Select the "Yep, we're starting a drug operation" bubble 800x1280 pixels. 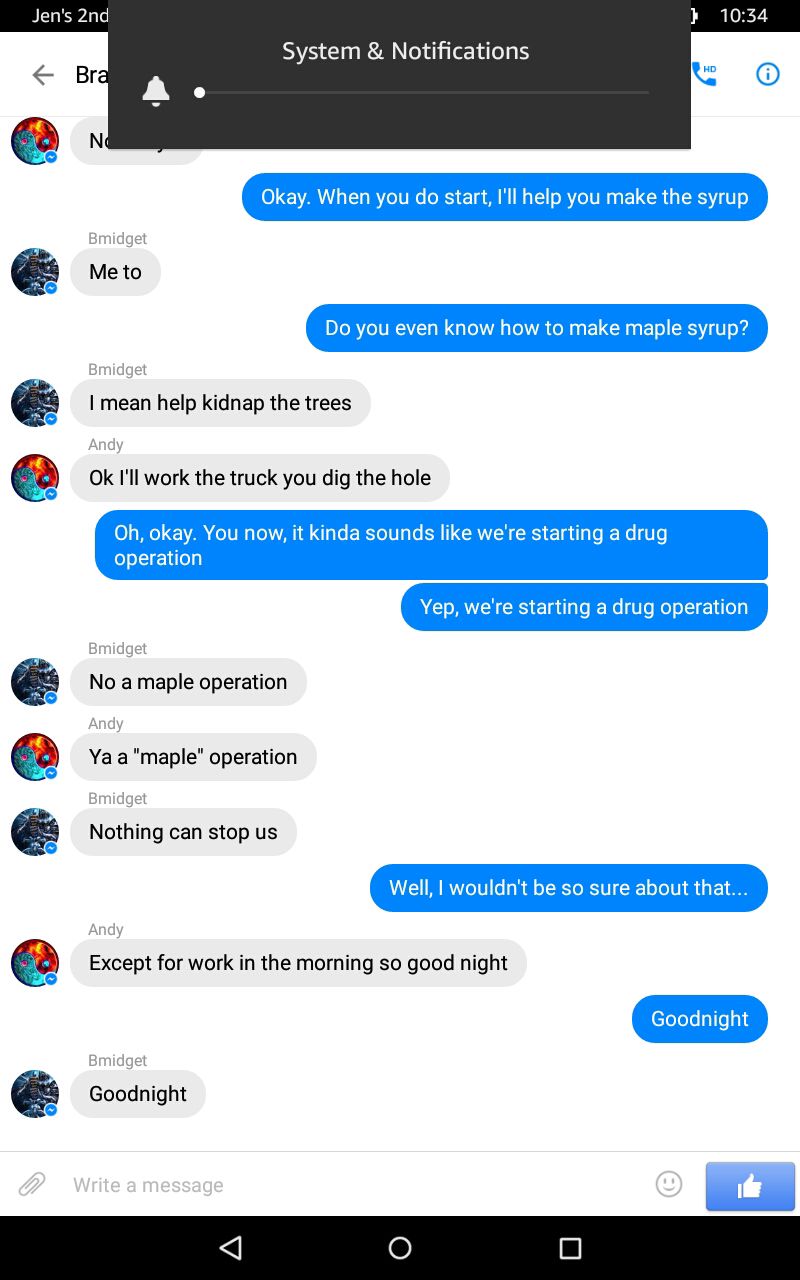tap(584, 607)
